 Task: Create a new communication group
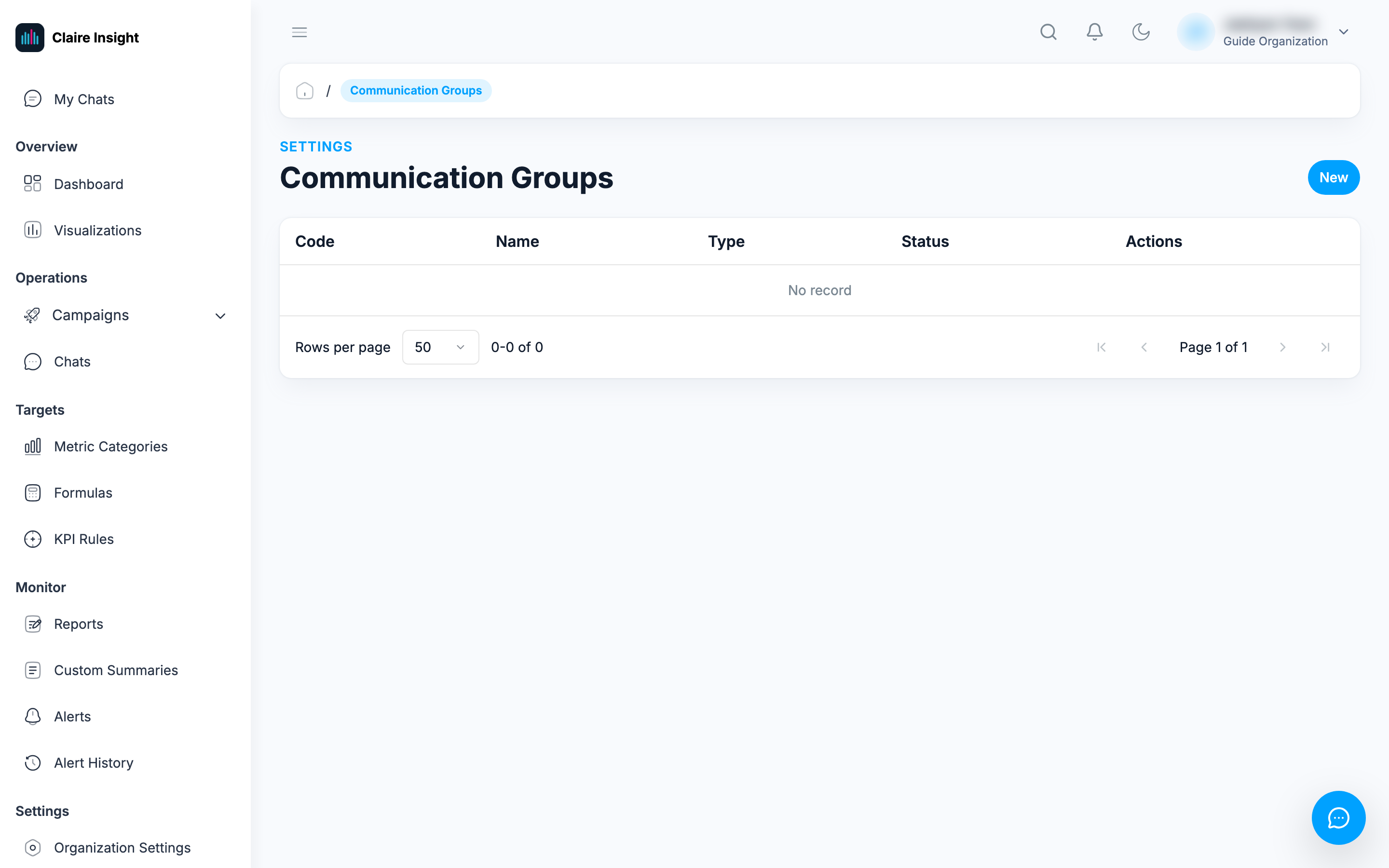pos(1334,177)
